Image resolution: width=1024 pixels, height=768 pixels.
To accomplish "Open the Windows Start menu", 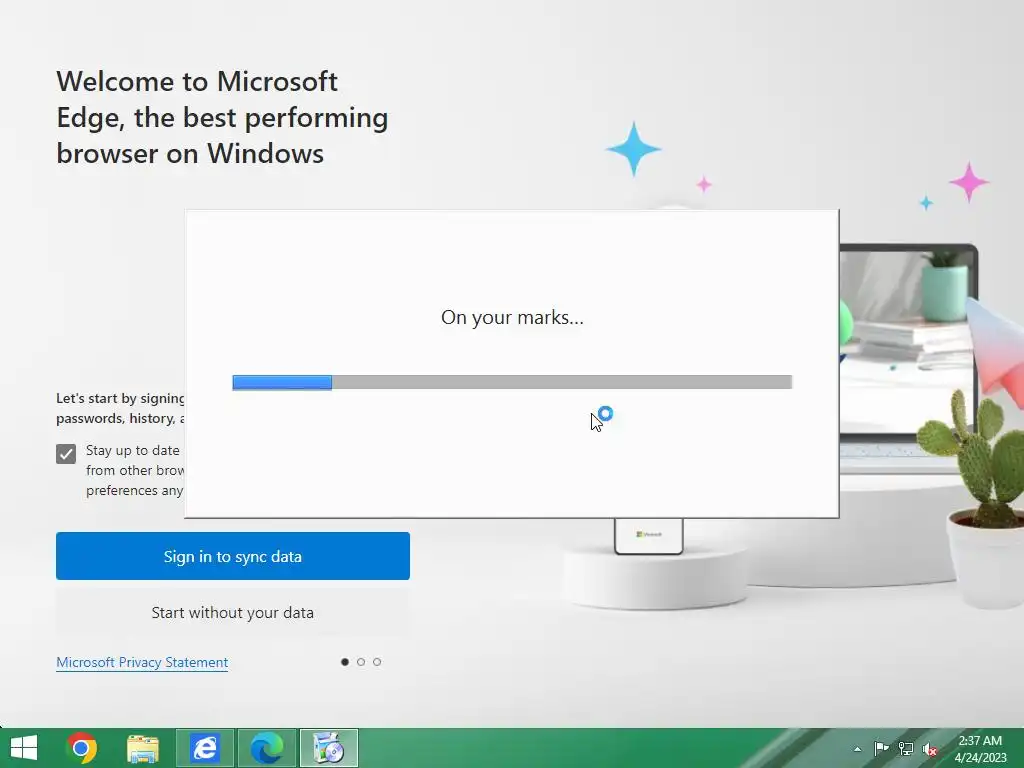I will (x=24, y=748).
